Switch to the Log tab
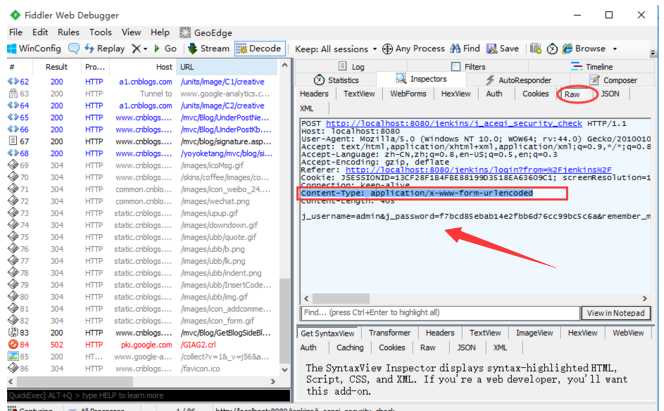Viewport: 664px width, 411px height. pos(351,66)
